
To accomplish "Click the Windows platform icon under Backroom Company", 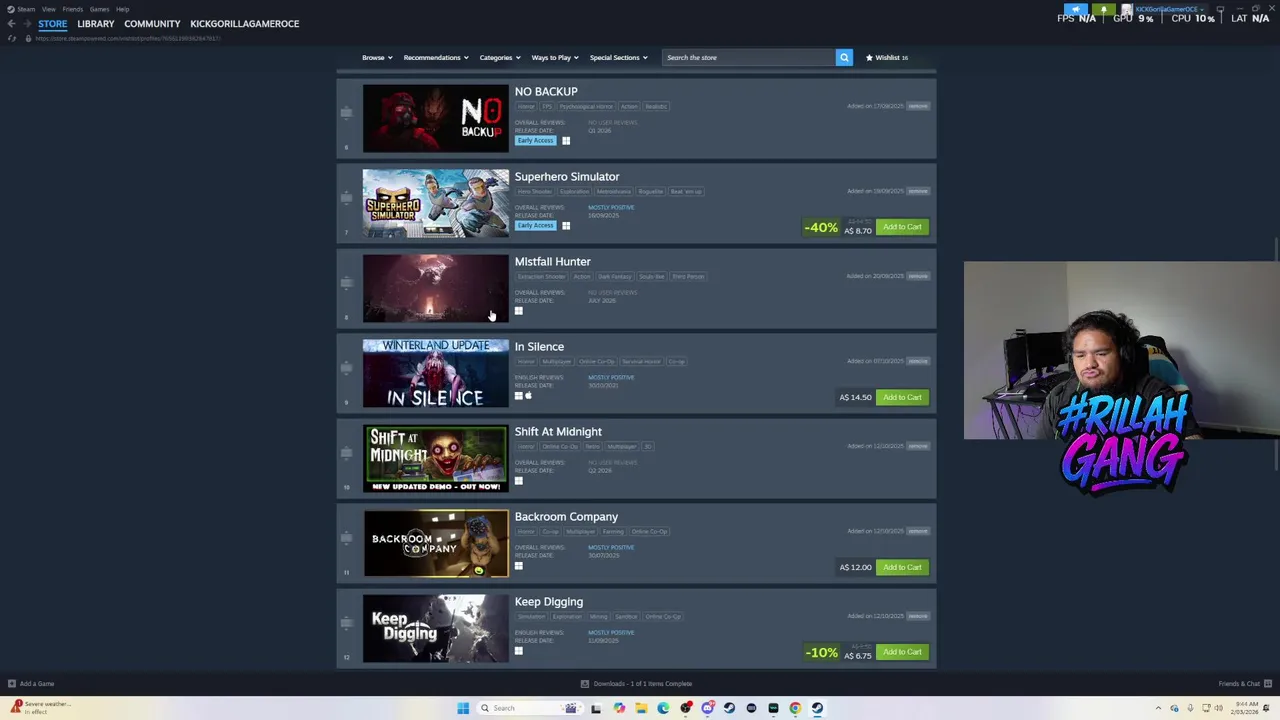I will coord(518,566).
